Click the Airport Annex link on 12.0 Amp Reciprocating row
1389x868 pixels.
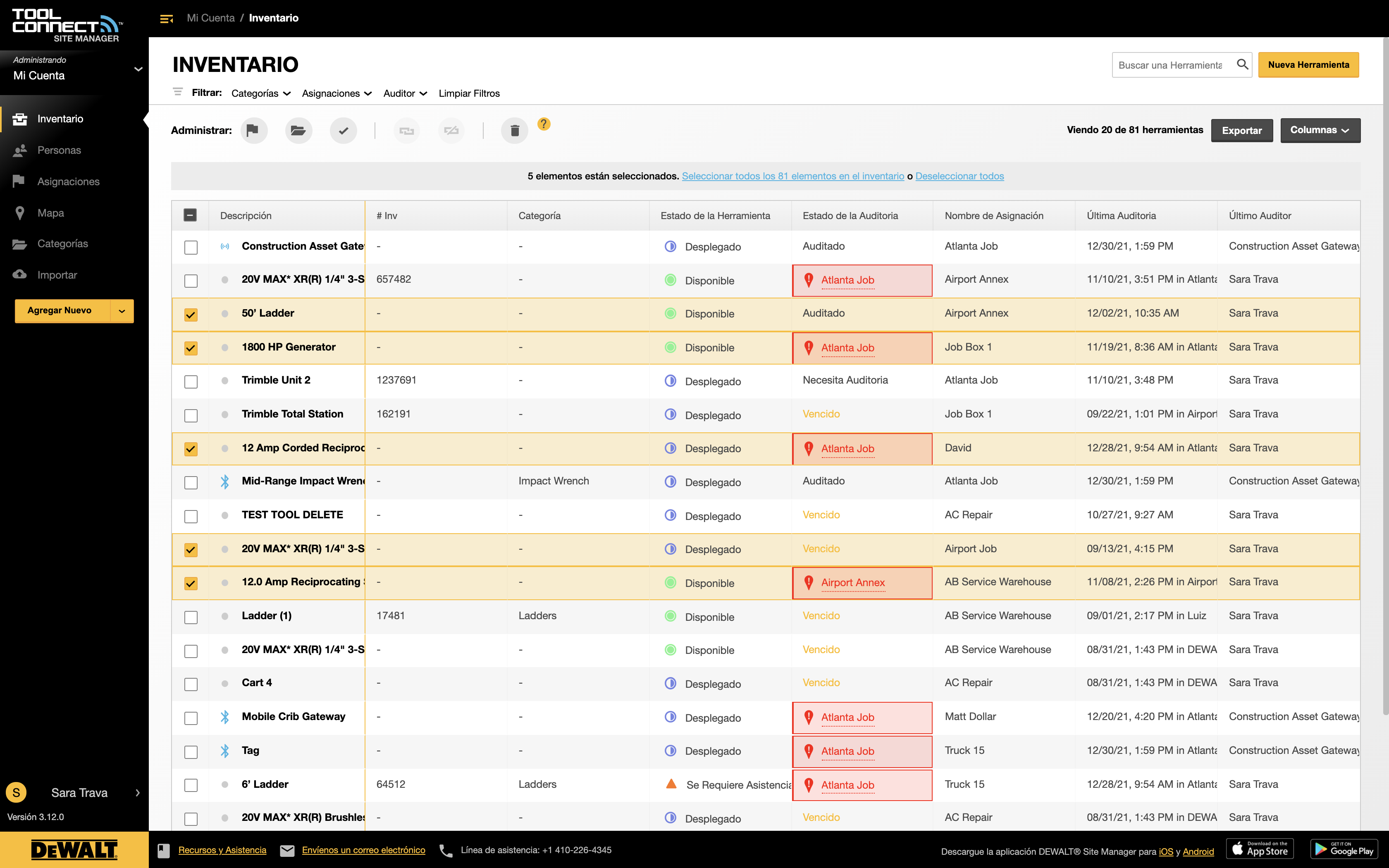pyautogui.click(x=852, y=583)
